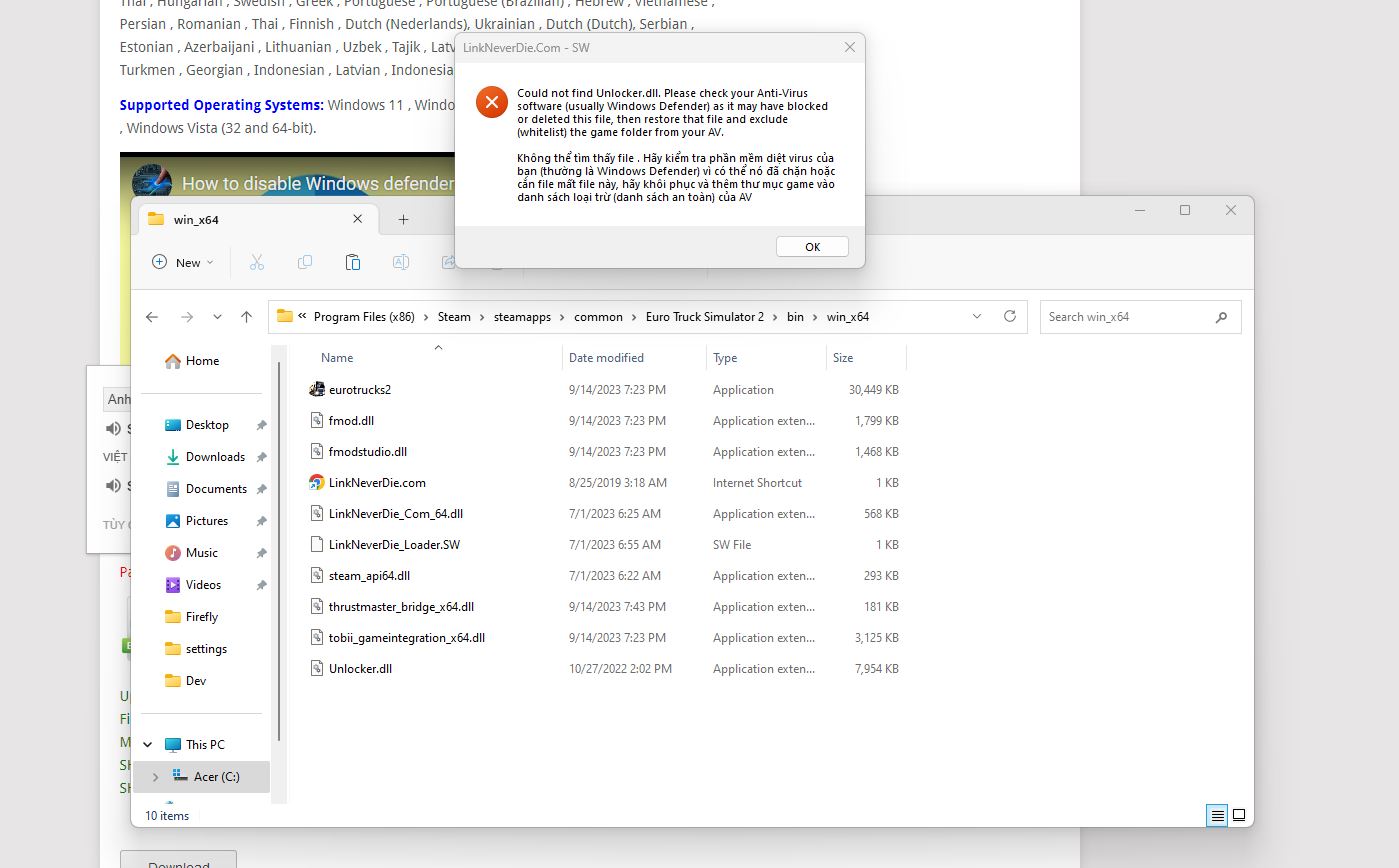Viewport: 1399px width, 868px height.
Task: Open the address bar history dropdown
Action: (x=977, y=316)
